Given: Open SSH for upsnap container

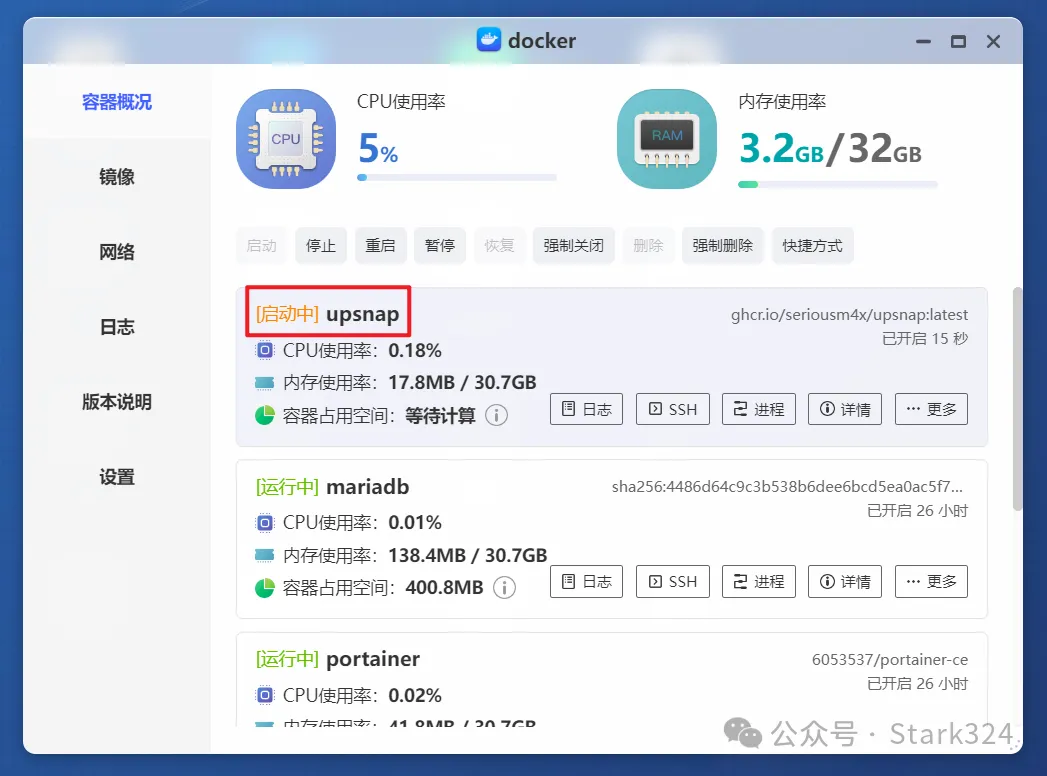Looking at the screenshot, I should tap(672, 409).
